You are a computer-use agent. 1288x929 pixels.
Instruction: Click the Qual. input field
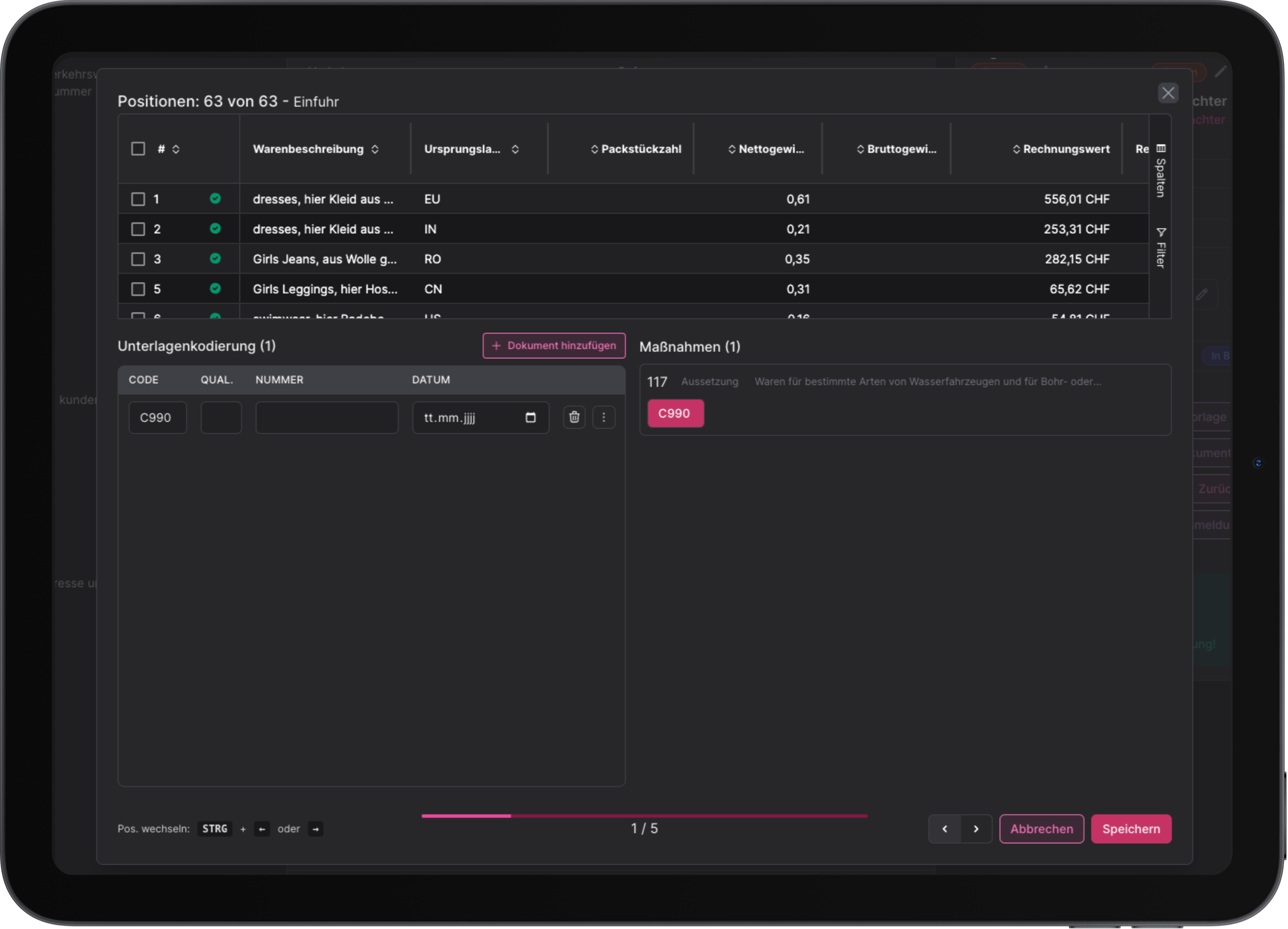pos(221,418)
